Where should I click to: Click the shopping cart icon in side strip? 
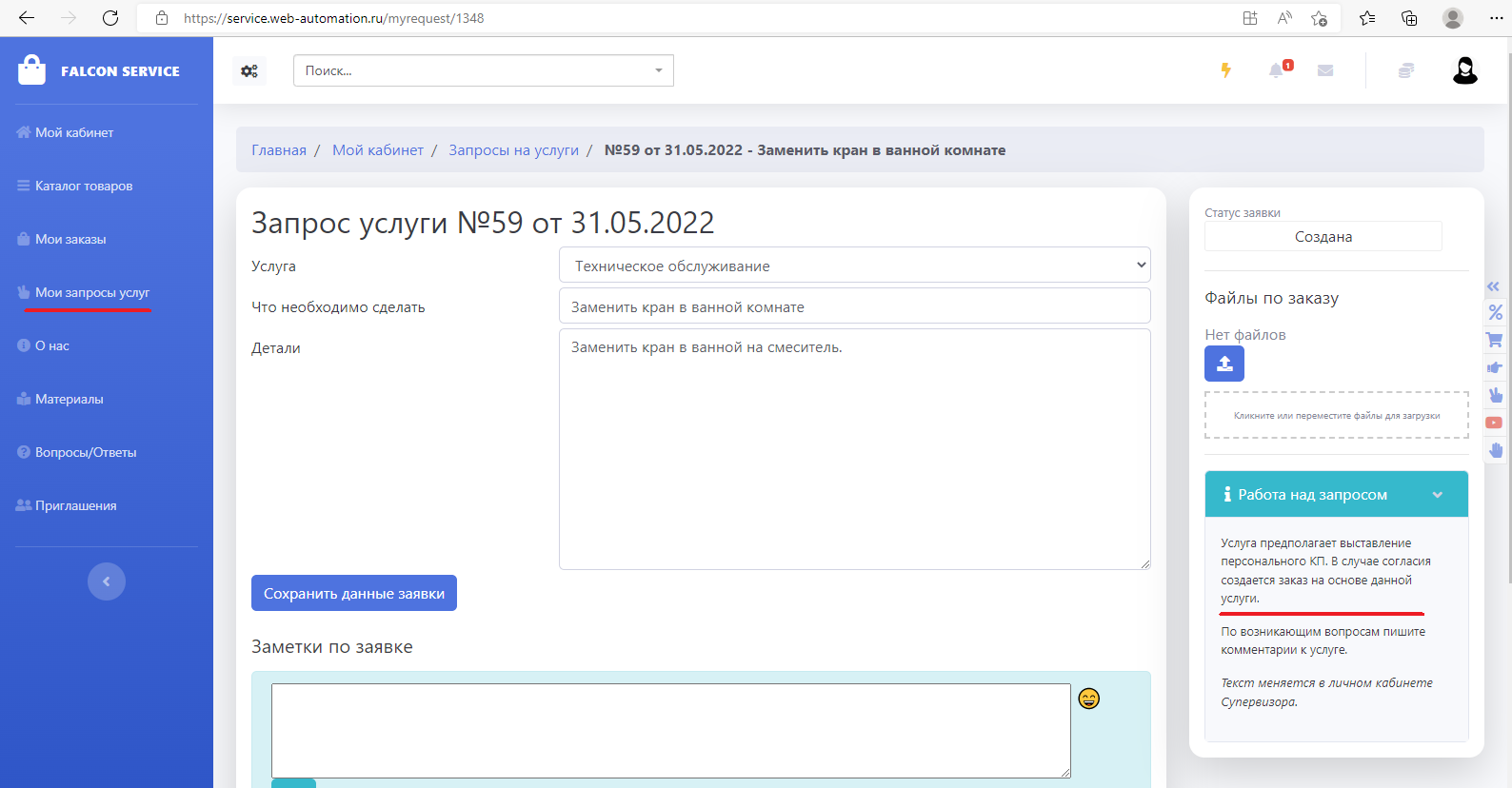(1495, 339)
